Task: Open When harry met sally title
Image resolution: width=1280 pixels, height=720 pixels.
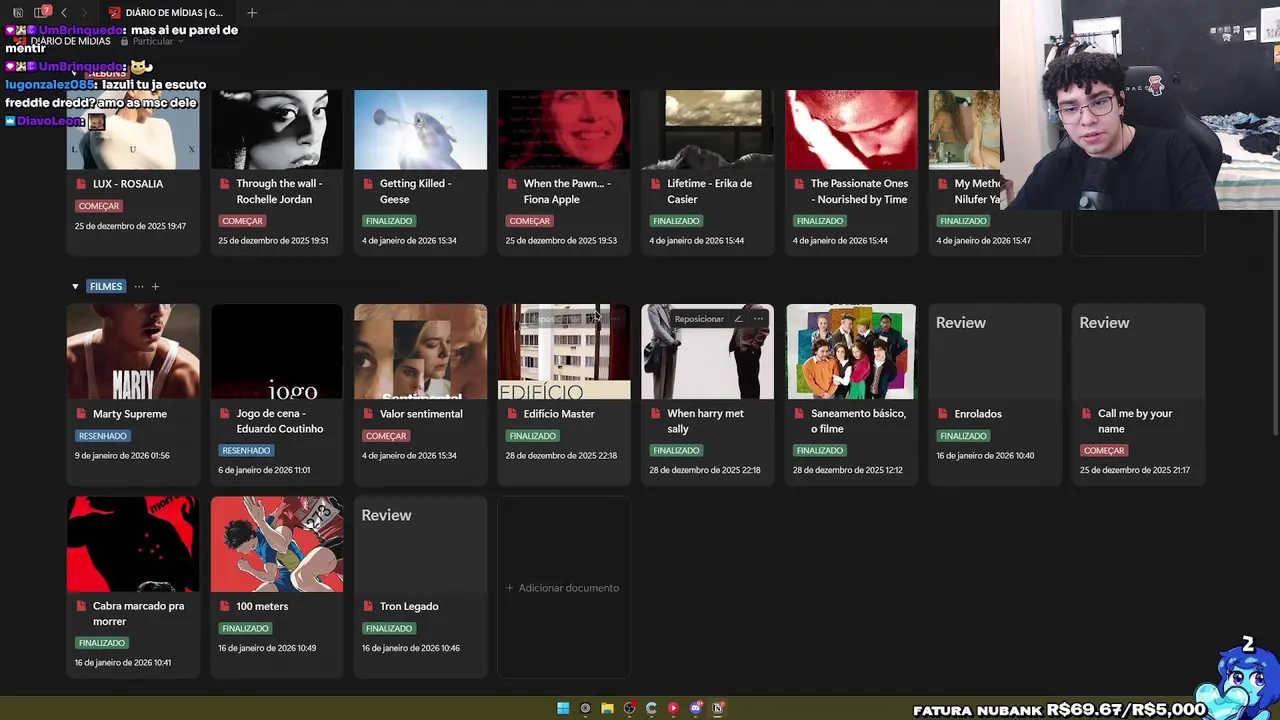Action: coord(706,421)
